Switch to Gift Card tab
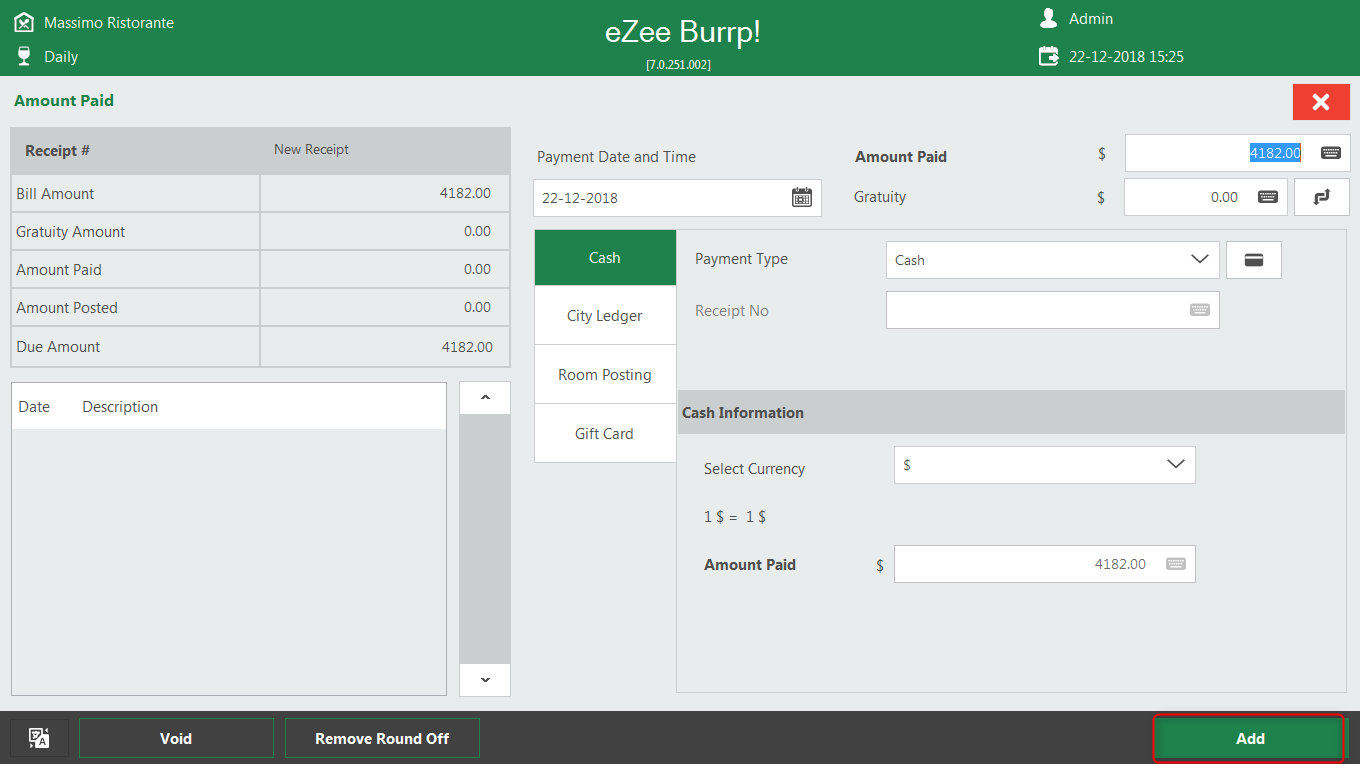 coord(605,434)
